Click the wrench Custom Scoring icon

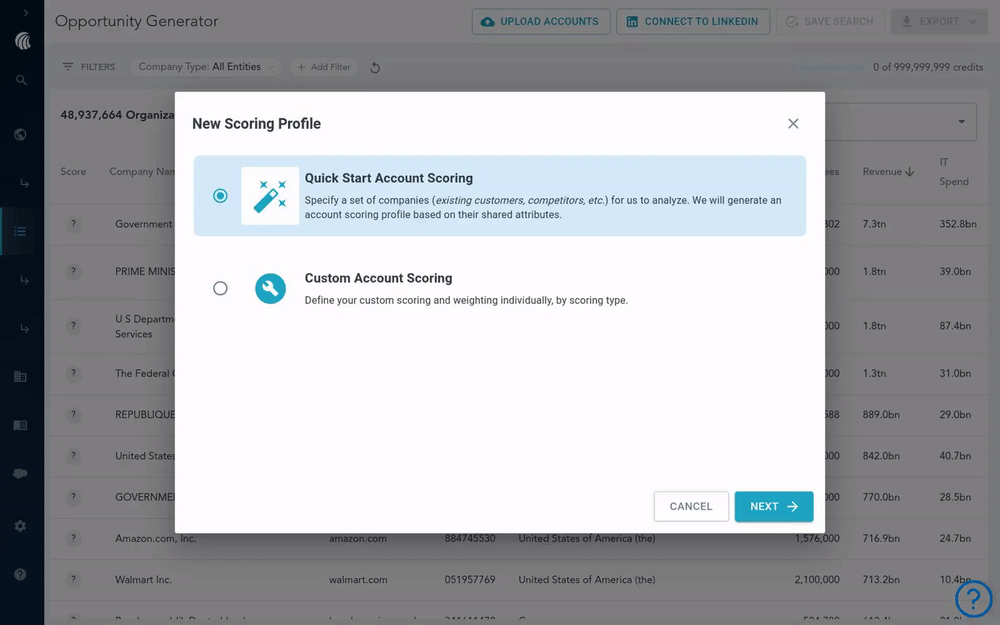pos(270,288)
